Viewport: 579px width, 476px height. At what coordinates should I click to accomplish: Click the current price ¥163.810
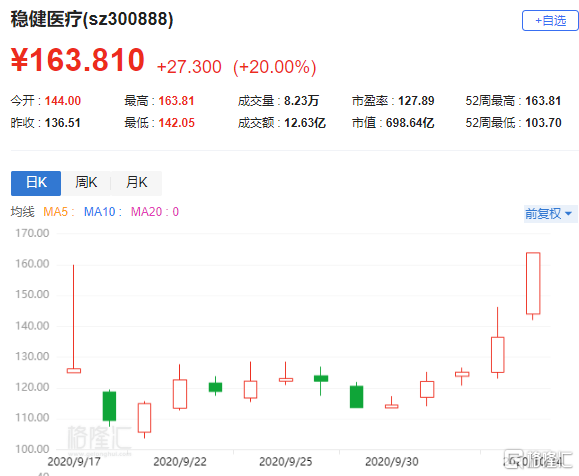(x=78, y=60)
